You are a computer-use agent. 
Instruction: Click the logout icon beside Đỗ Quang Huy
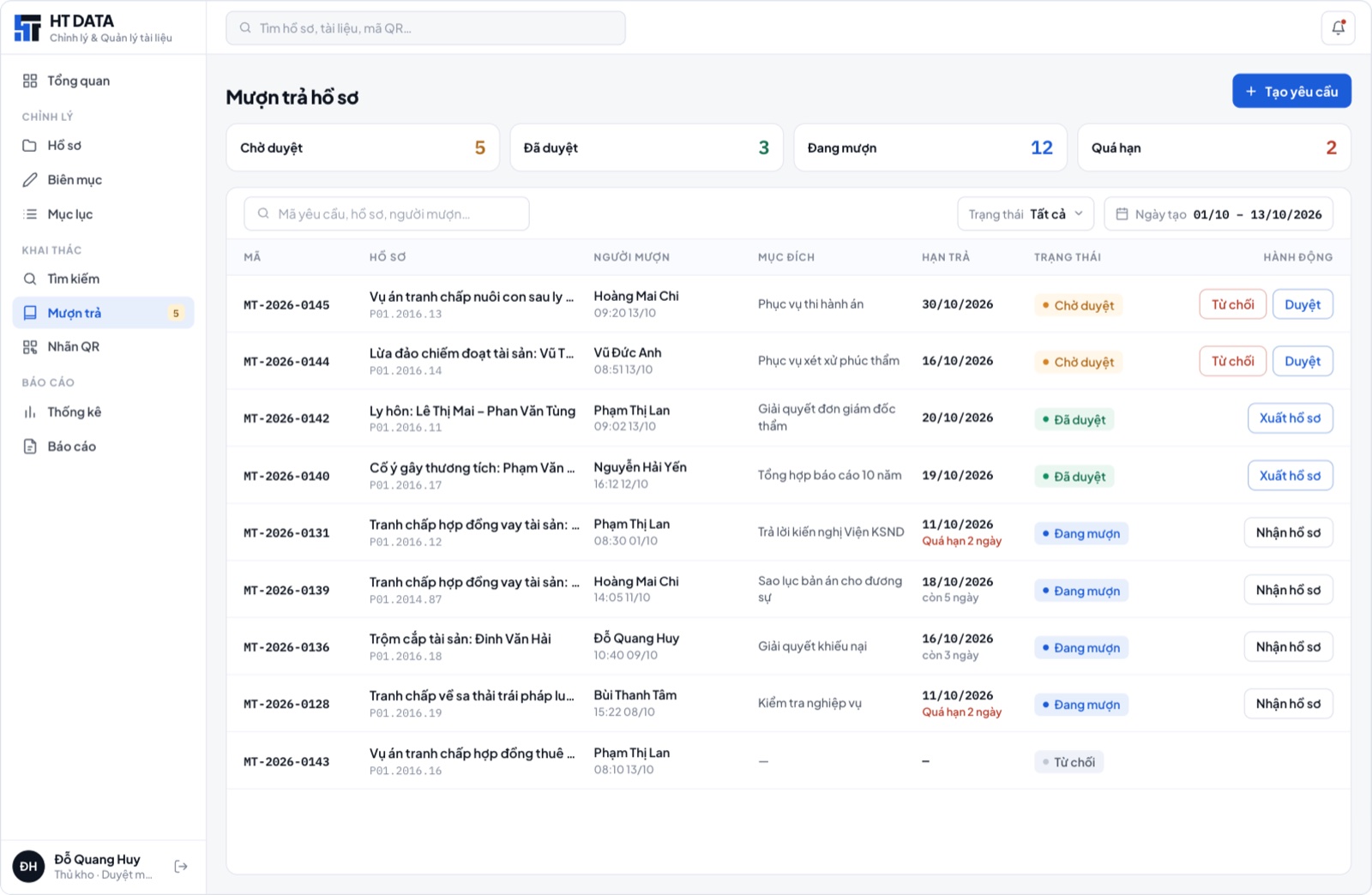tap(181, 867)
